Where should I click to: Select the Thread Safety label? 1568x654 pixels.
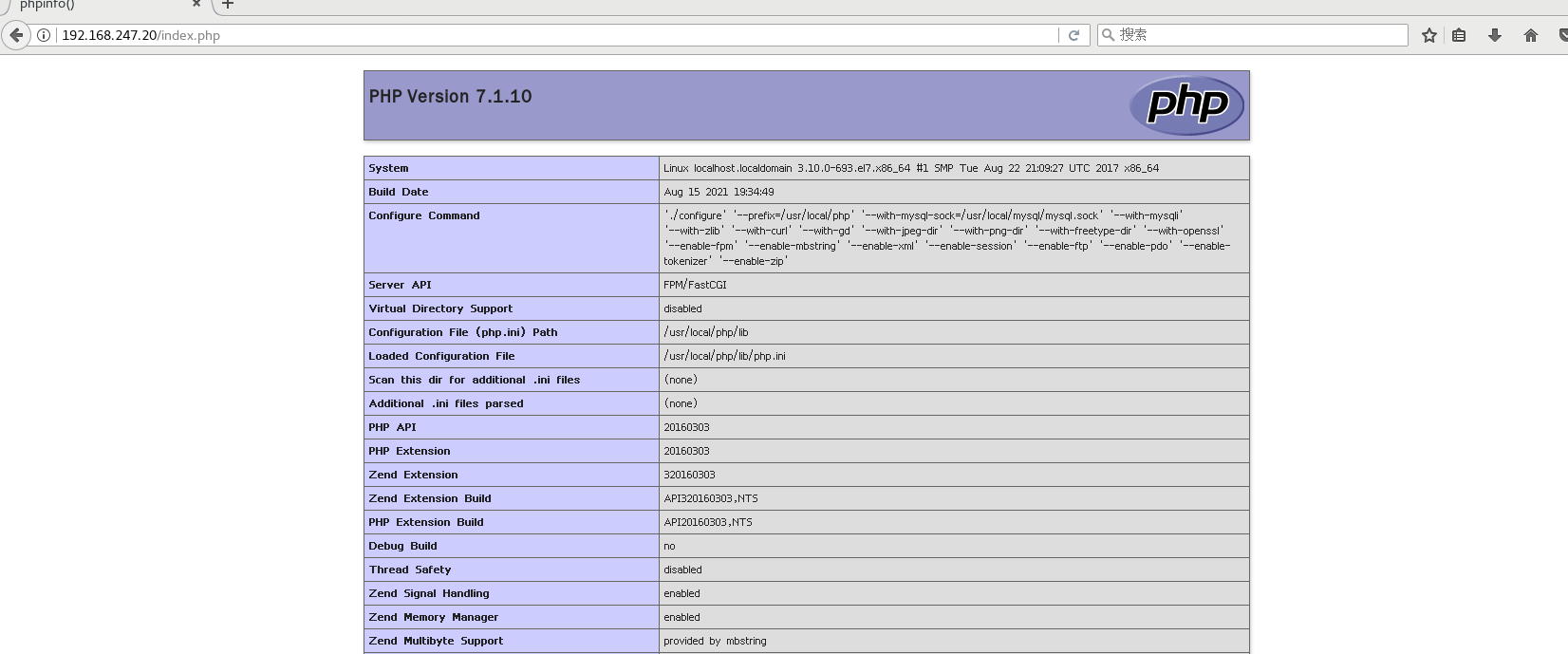(410, 570)
